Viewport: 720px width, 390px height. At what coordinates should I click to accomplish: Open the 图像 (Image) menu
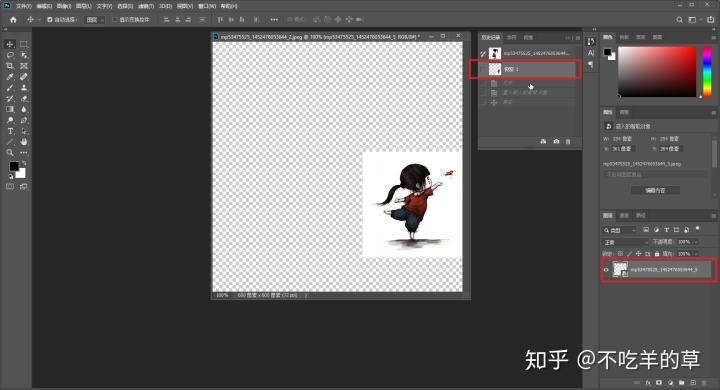pyautogui.click(x=64, y=6)
